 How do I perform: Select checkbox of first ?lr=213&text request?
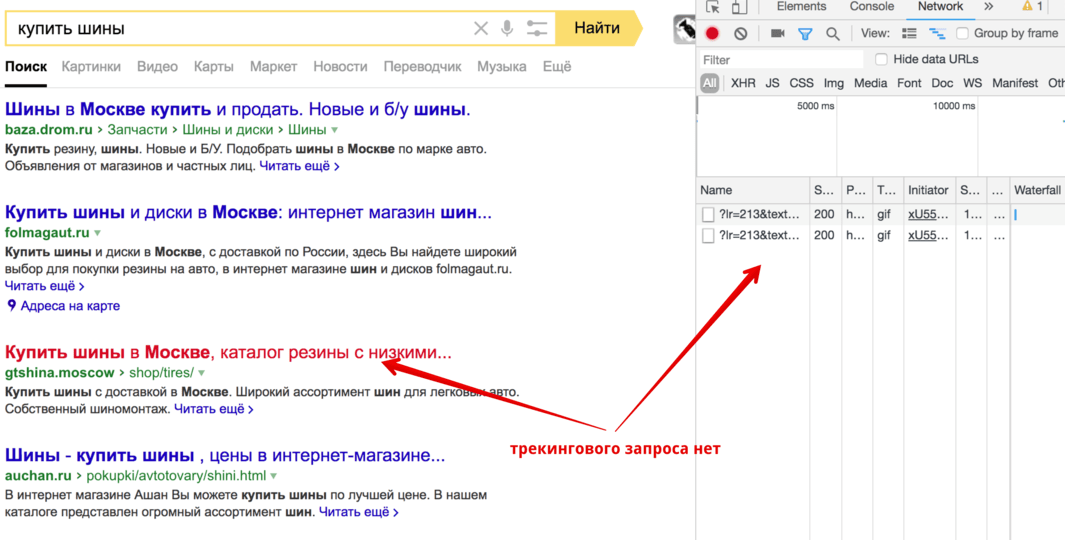pyautogui.click(x=708, y=215)
